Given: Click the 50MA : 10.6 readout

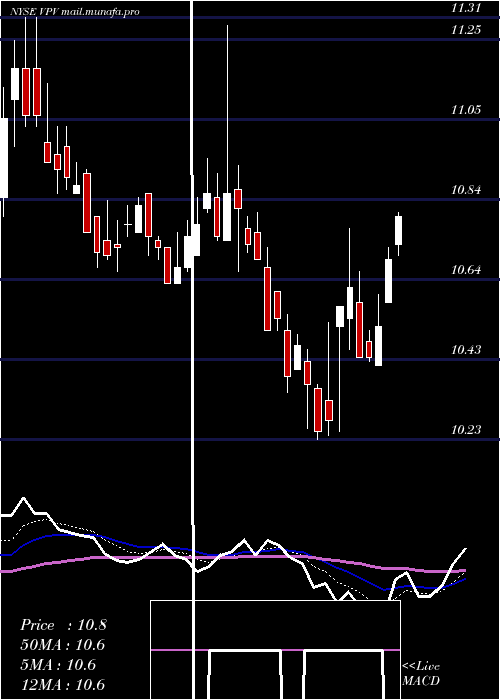Looking at the screenshot, I should 62,645.
